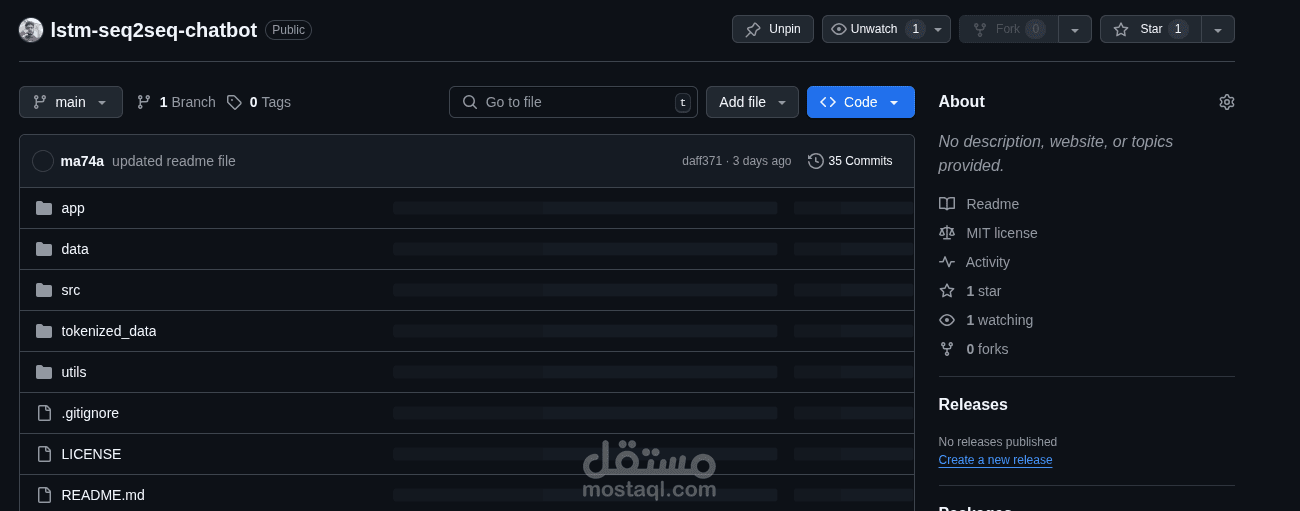Open the utils folder
Screen dimensions: 1300x511
pos(74,372)
